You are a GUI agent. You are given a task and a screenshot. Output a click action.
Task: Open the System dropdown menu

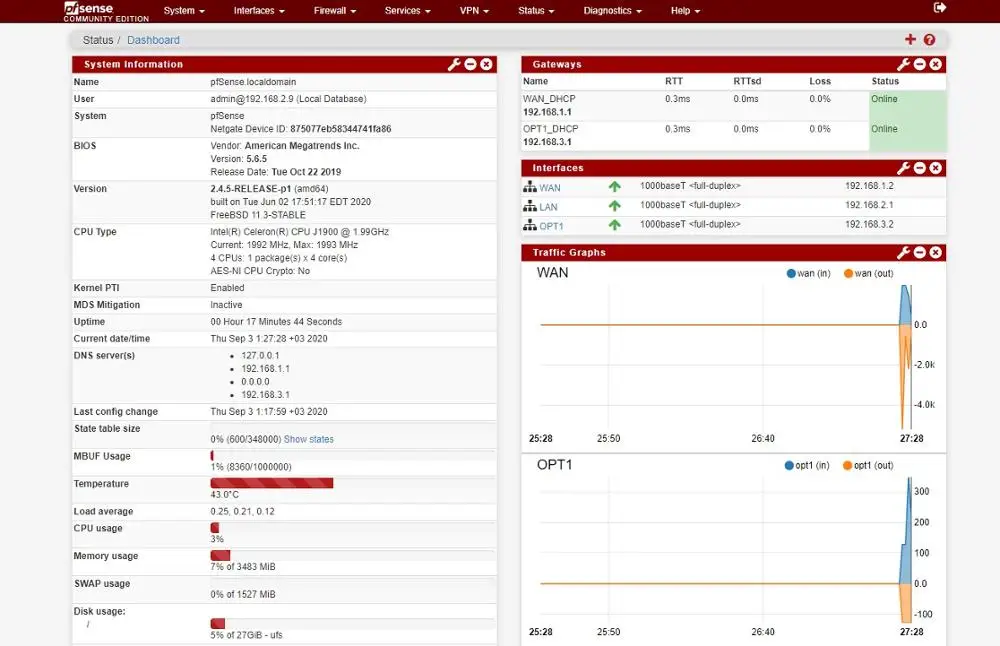point(184,11)
